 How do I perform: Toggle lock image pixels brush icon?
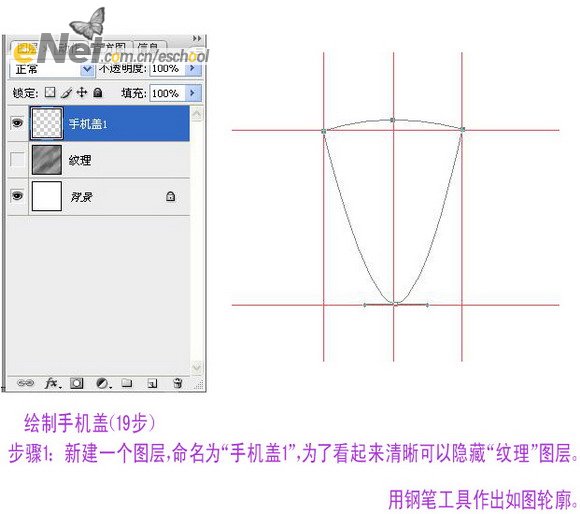coord(66,92)
